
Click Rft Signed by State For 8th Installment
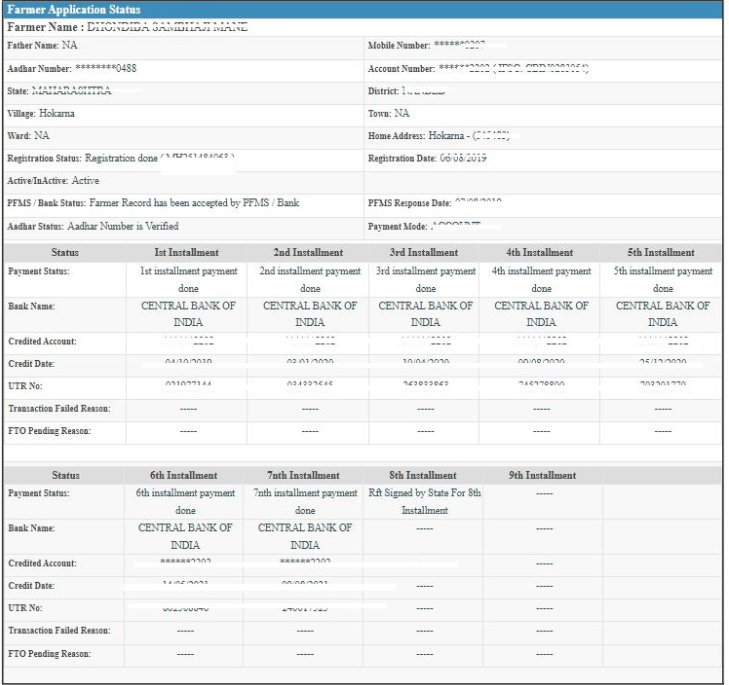point(424,501)
